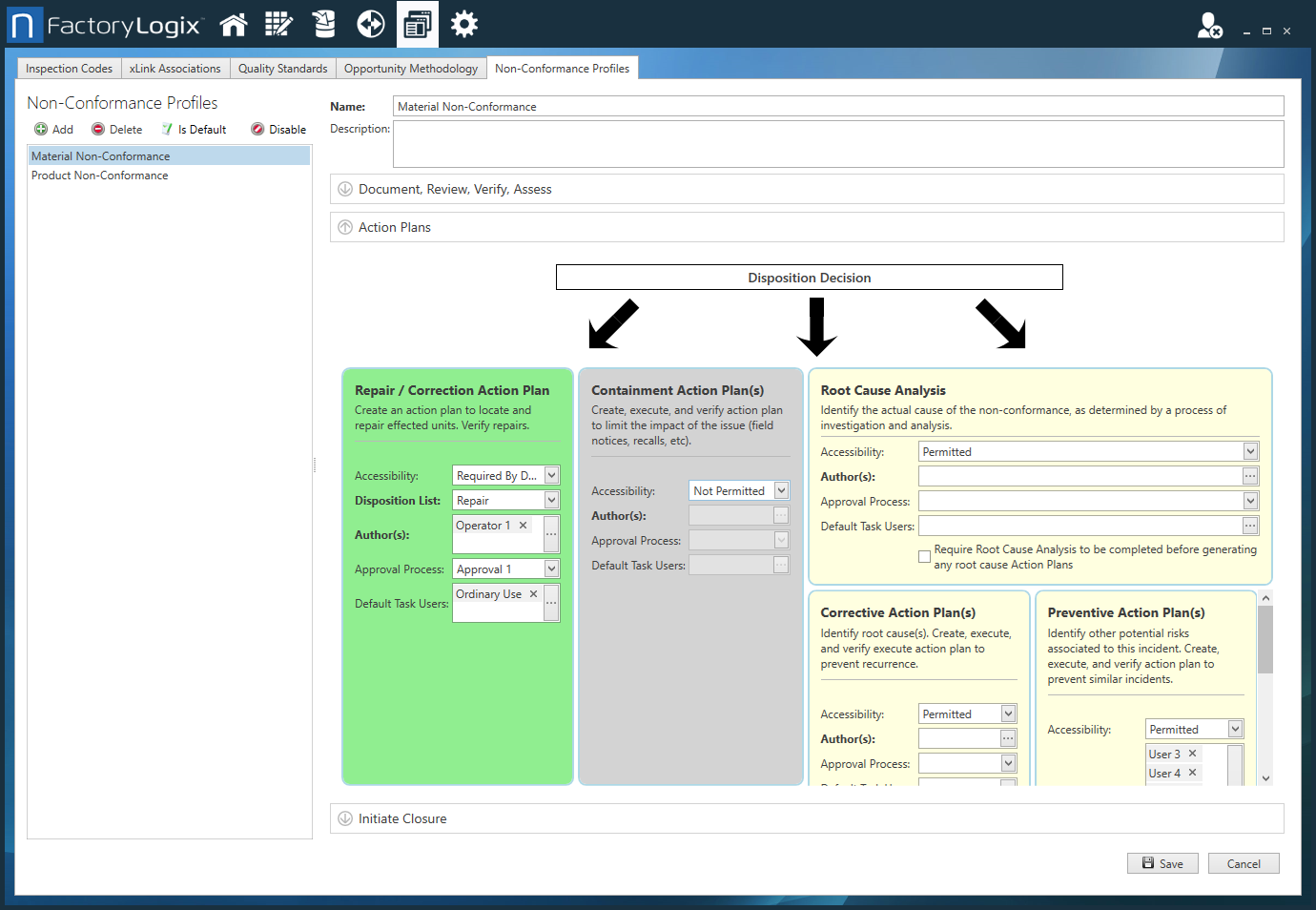Open application settings with the gear icon
Screen dimensions: 1316x910
click(464, 24)
